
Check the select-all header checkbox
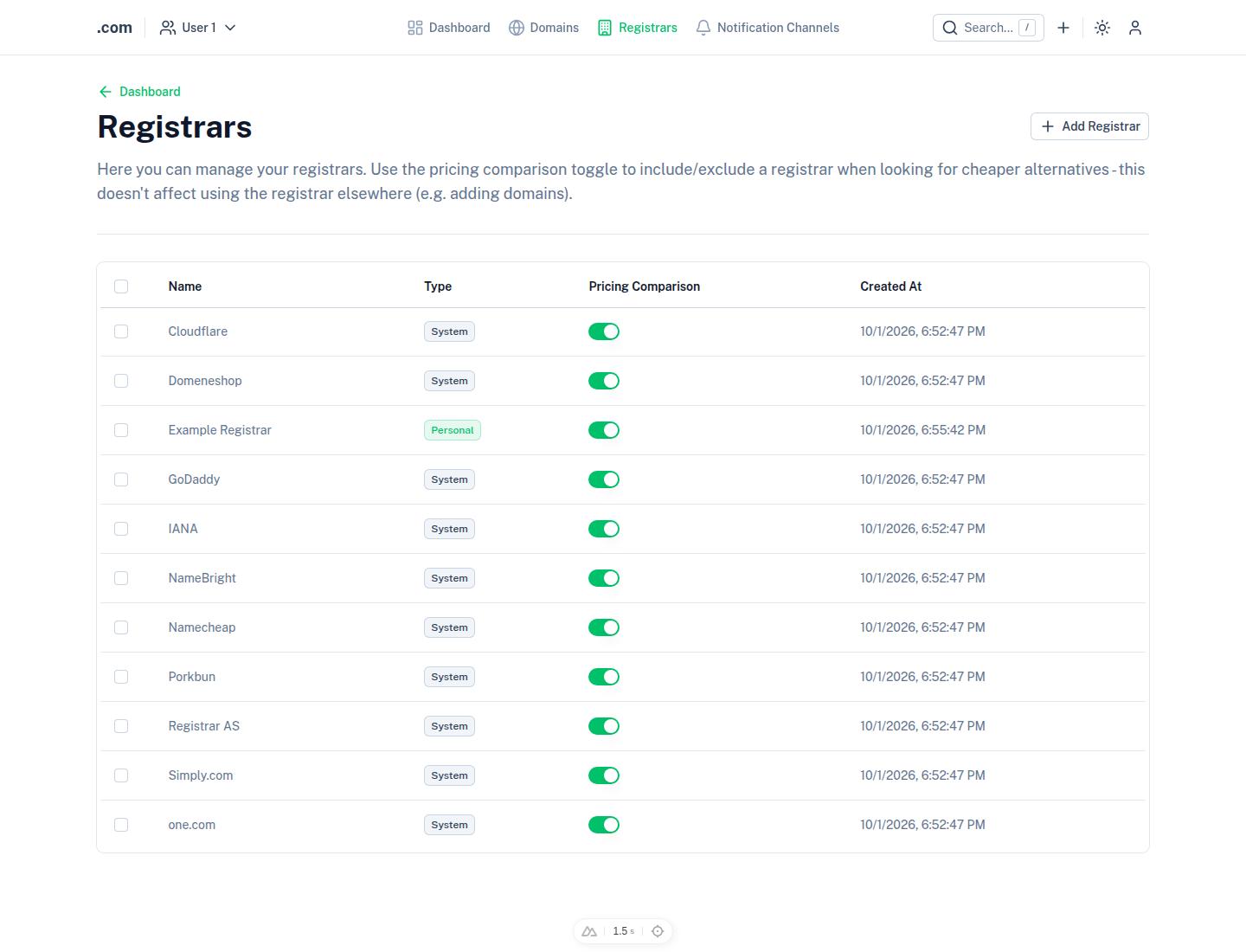(121, 286)
